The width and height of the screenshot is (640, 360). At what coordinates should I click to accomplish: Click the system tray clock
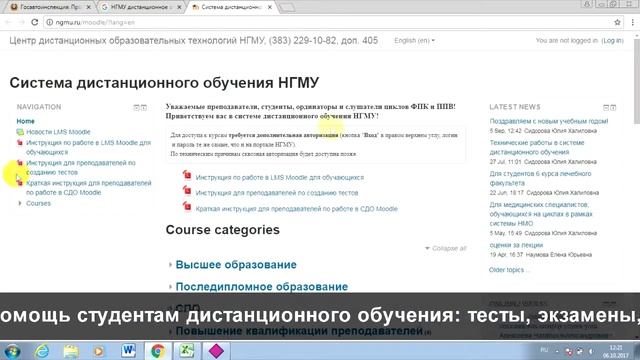616,351
